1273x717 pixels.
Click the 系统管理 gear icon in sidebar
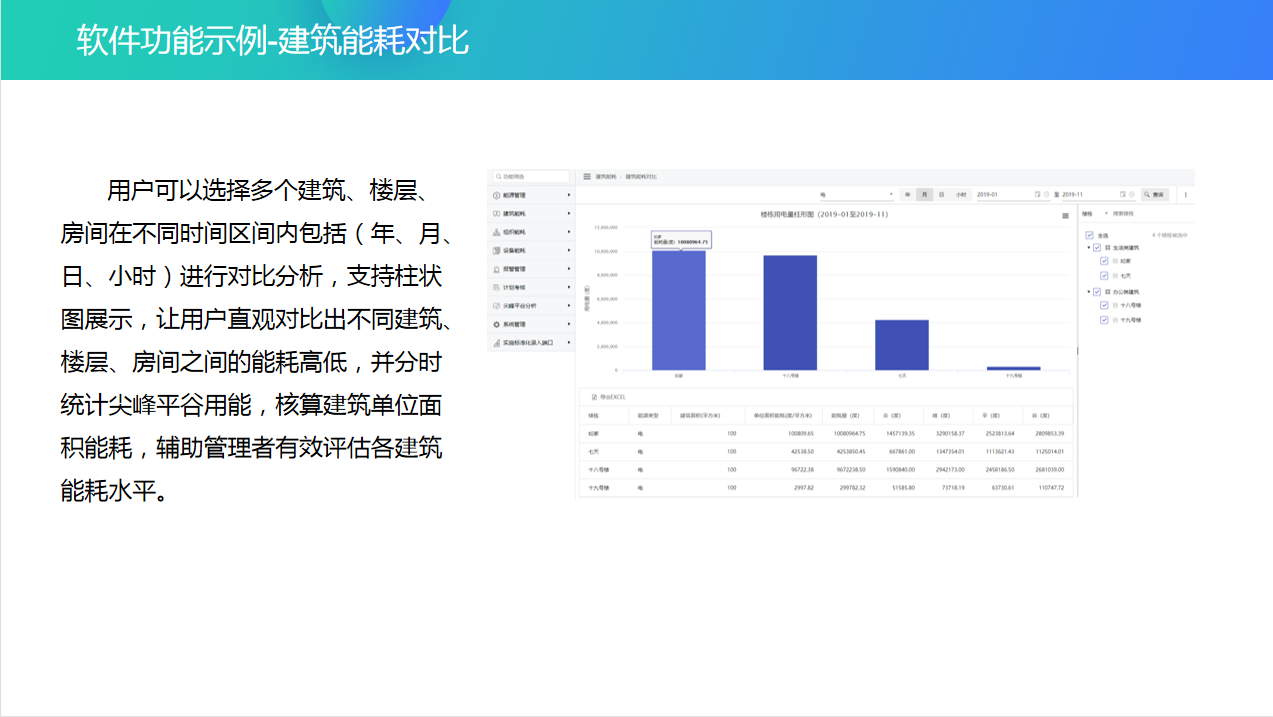pos(497,324)
